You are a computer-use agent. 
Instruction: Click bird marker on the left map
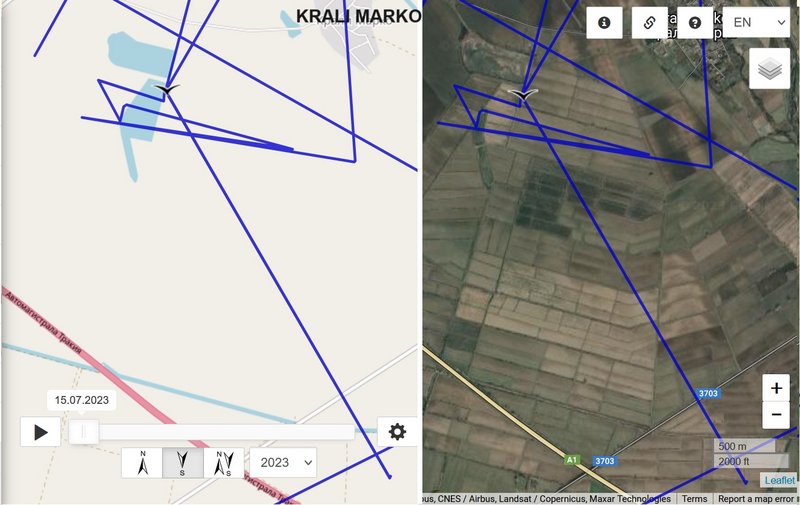(167, 90)
